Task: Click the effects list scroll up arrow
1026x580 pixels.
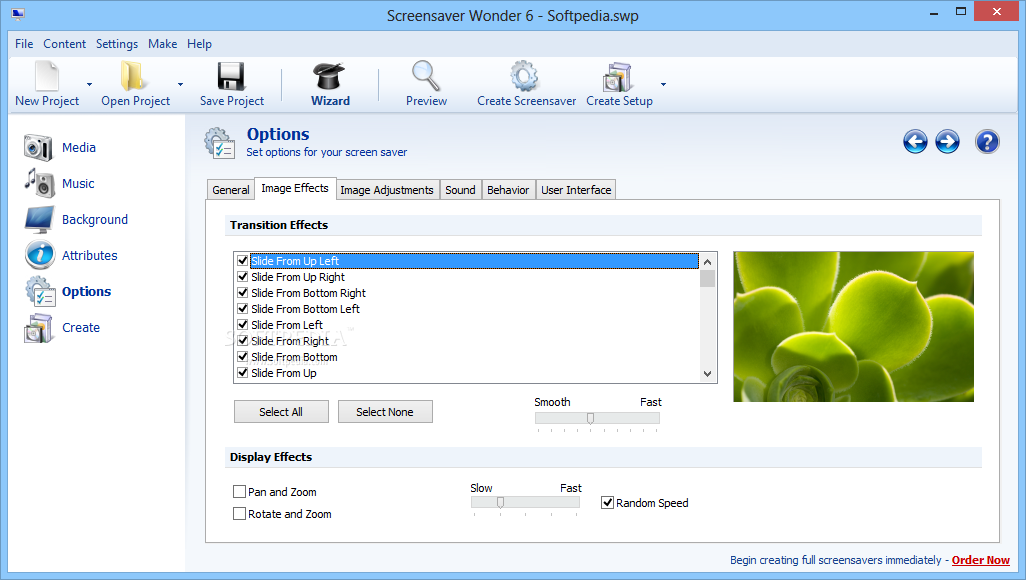Action: tap(707, 262)
